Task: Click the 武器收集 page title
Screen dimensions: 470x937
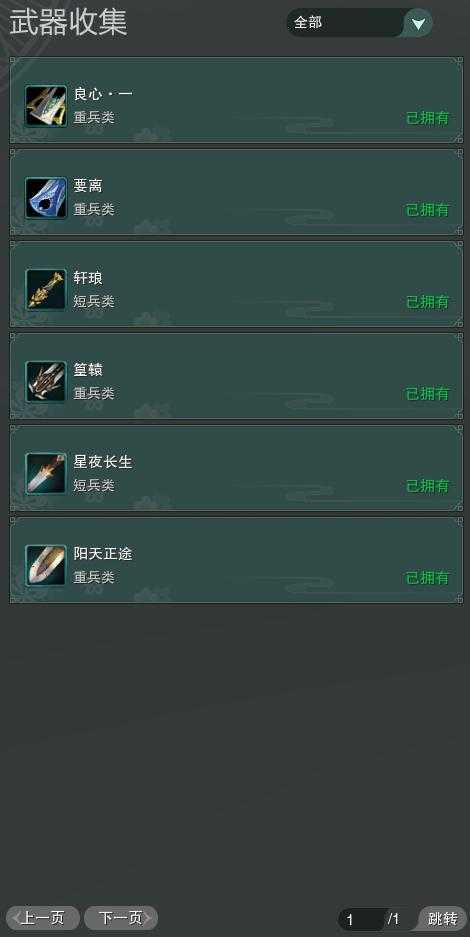Action: pyautogui.click(x=68, y=23)
